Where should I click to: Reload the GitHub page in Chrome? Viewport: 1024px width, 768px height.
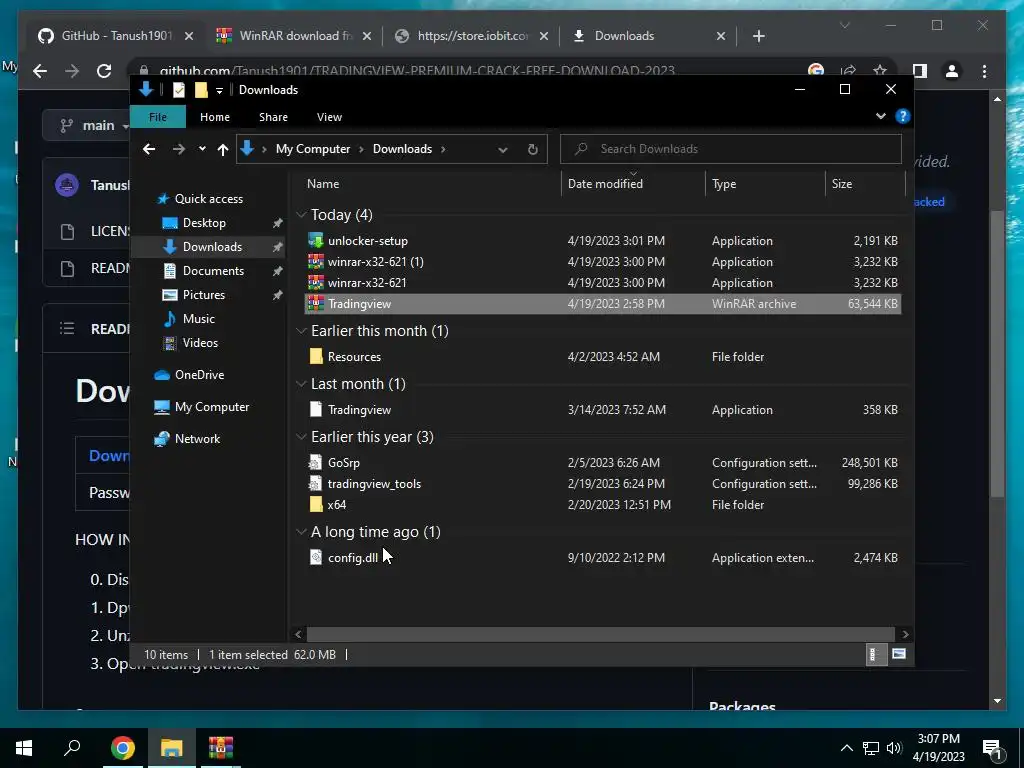[104, 71]
